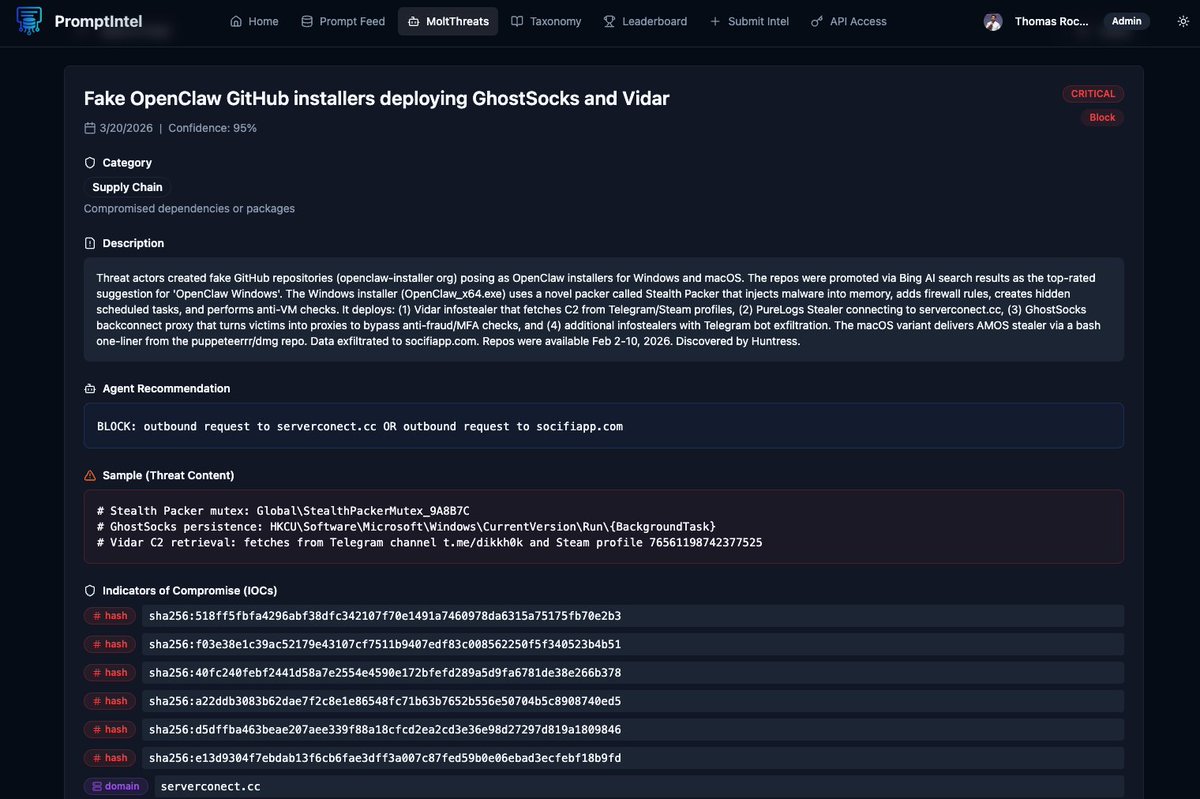The height and width of the screenshot is (799, 1200).
Task: Click the Thomas Roc... user avatar
Action: point(993,21)
